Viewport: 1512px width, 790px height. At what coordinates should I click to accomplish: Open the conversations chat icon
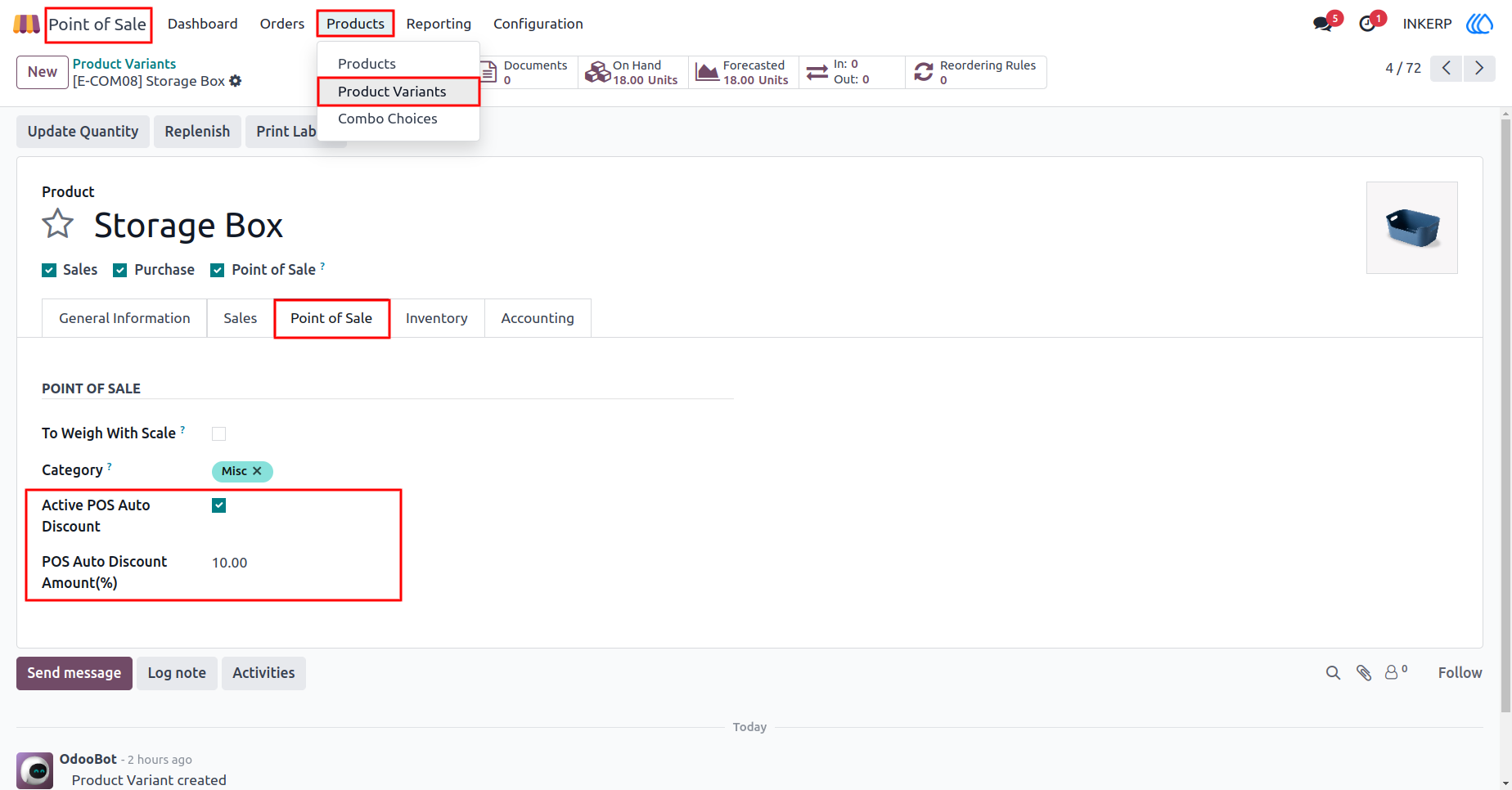pos(1322,24)
